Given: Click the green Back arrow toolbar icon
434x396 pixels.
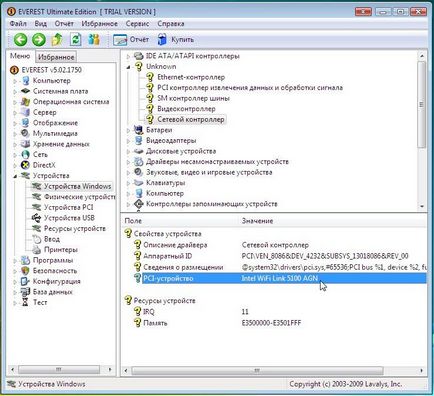Looking at the screenshot, I should pos(20,40).
